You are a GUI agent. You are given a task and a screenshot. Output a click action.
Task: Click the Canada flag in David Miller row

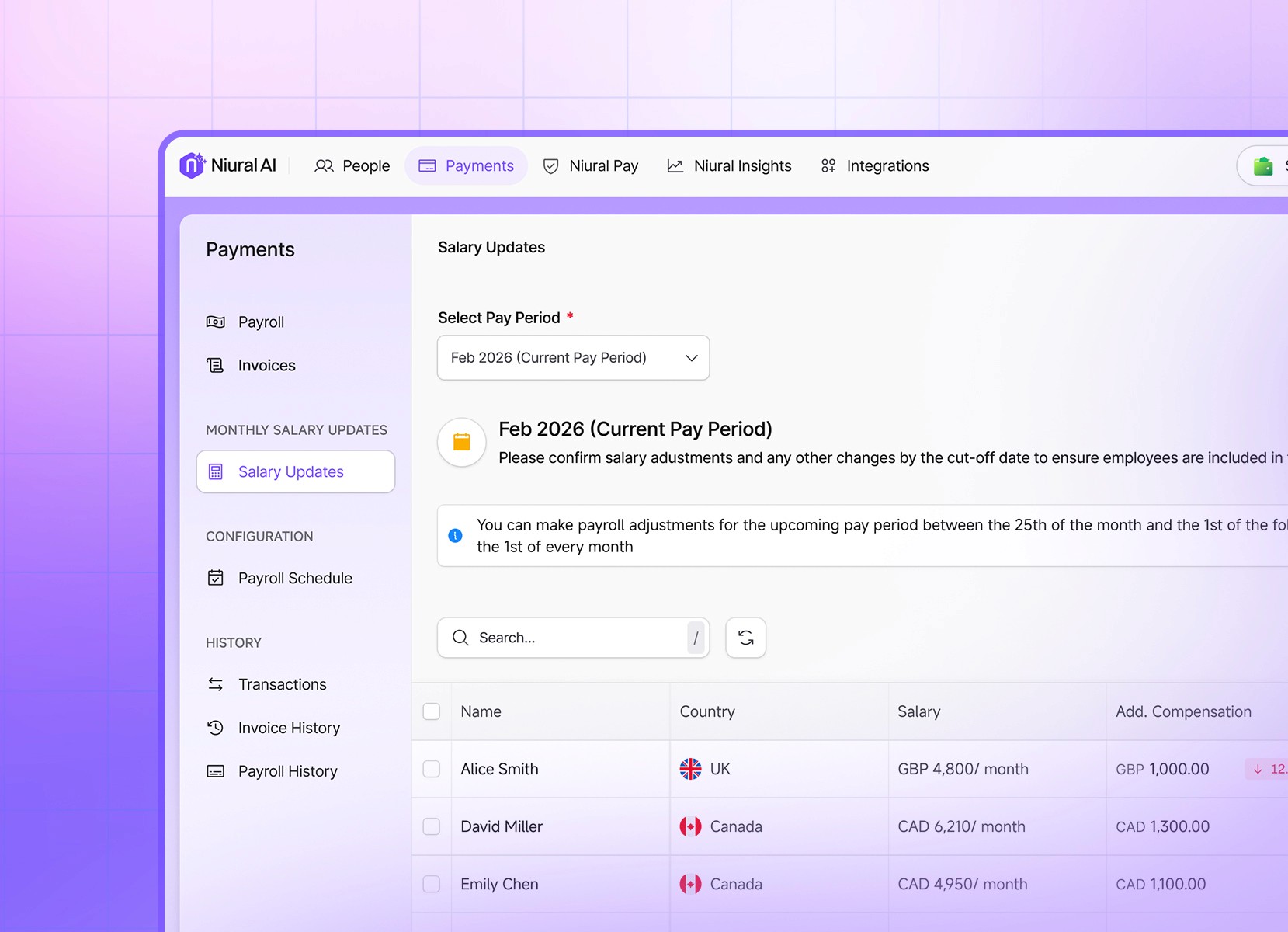(690, 826)
